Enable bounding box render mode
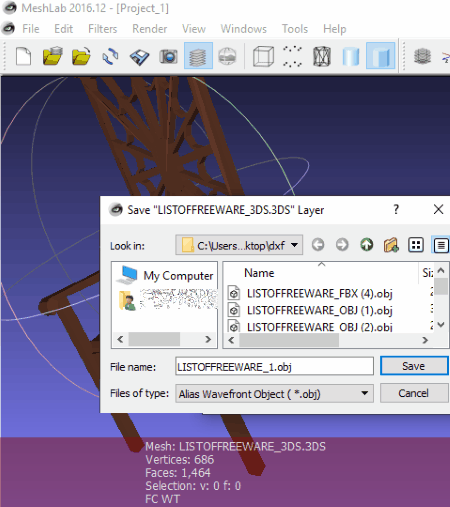 click(263, 56)
